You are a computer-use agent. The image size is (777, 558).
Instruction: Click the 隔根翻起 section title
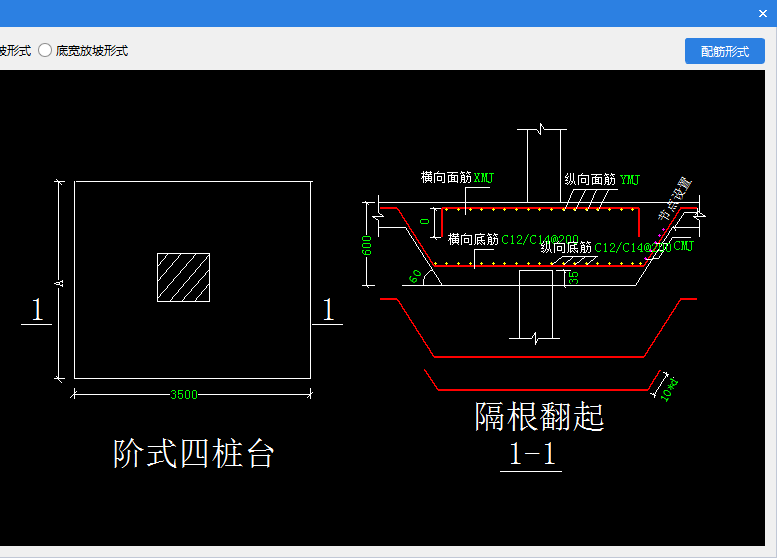[539, 416]
